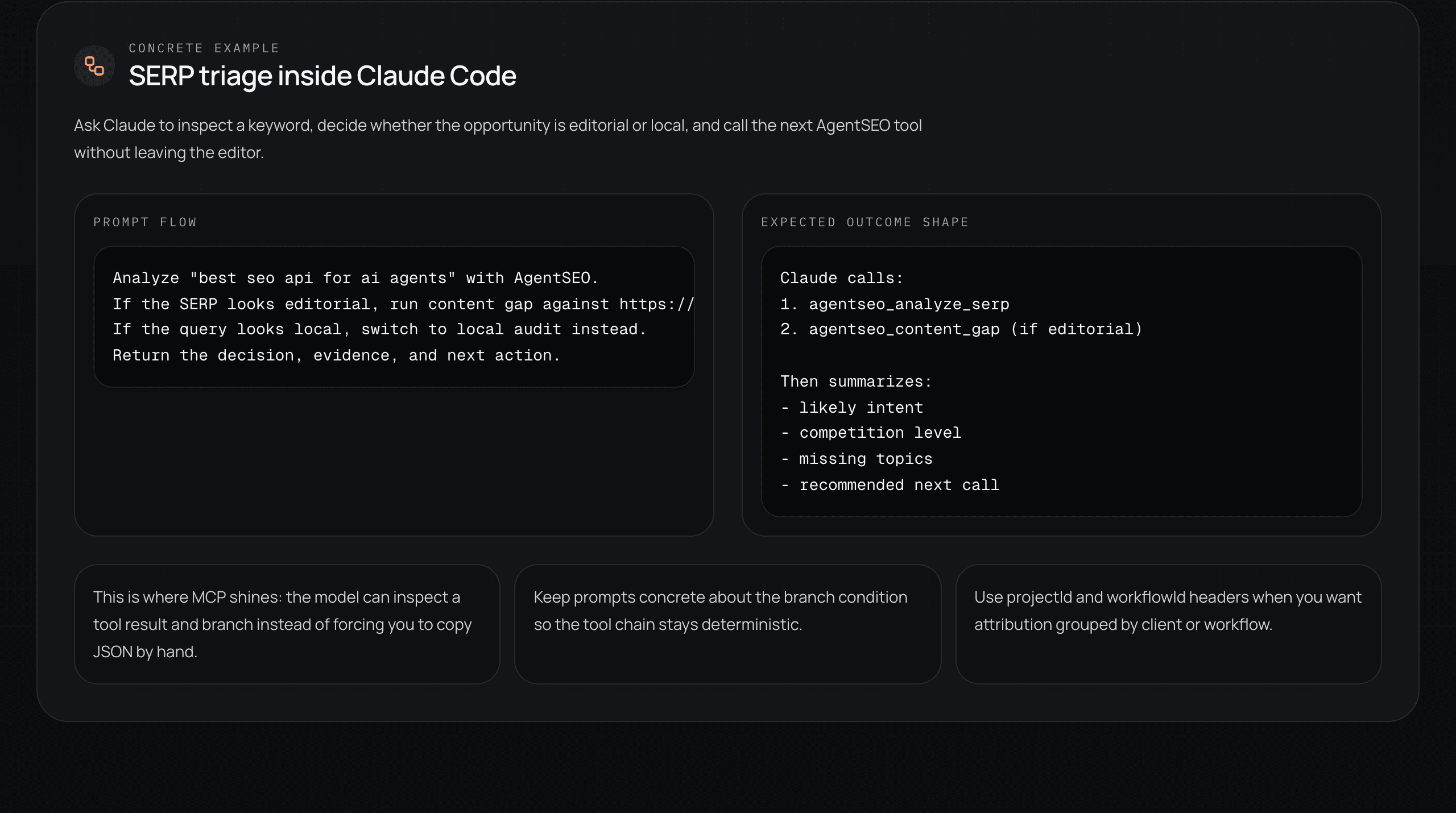This screenshot has height=813, width=1456.
Task: Click the "Claude calls:" line
Action: click(842, 278)
